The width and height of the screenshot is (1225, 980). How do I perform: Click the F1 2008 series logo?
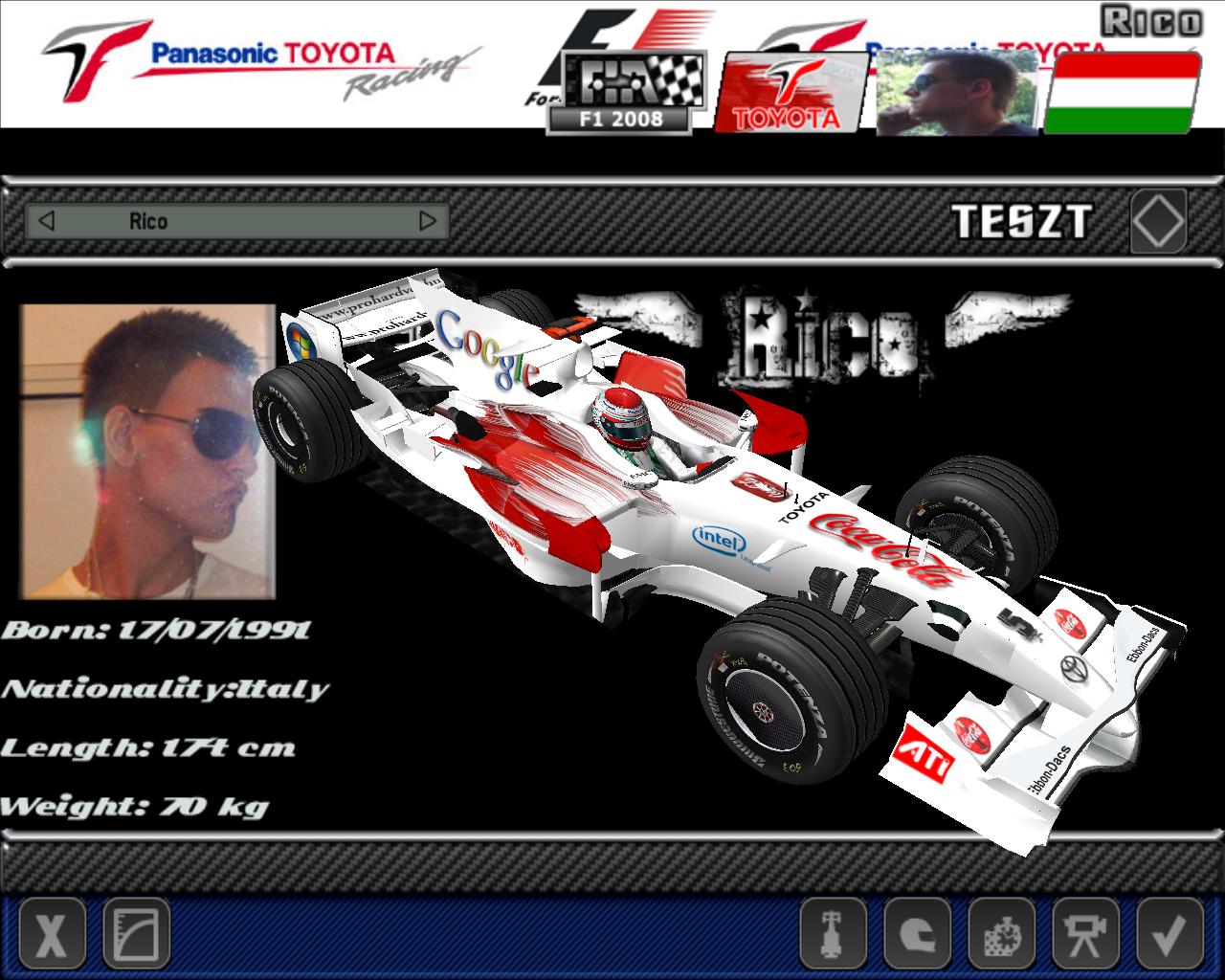pyautogui.click(x=628, y=92)
